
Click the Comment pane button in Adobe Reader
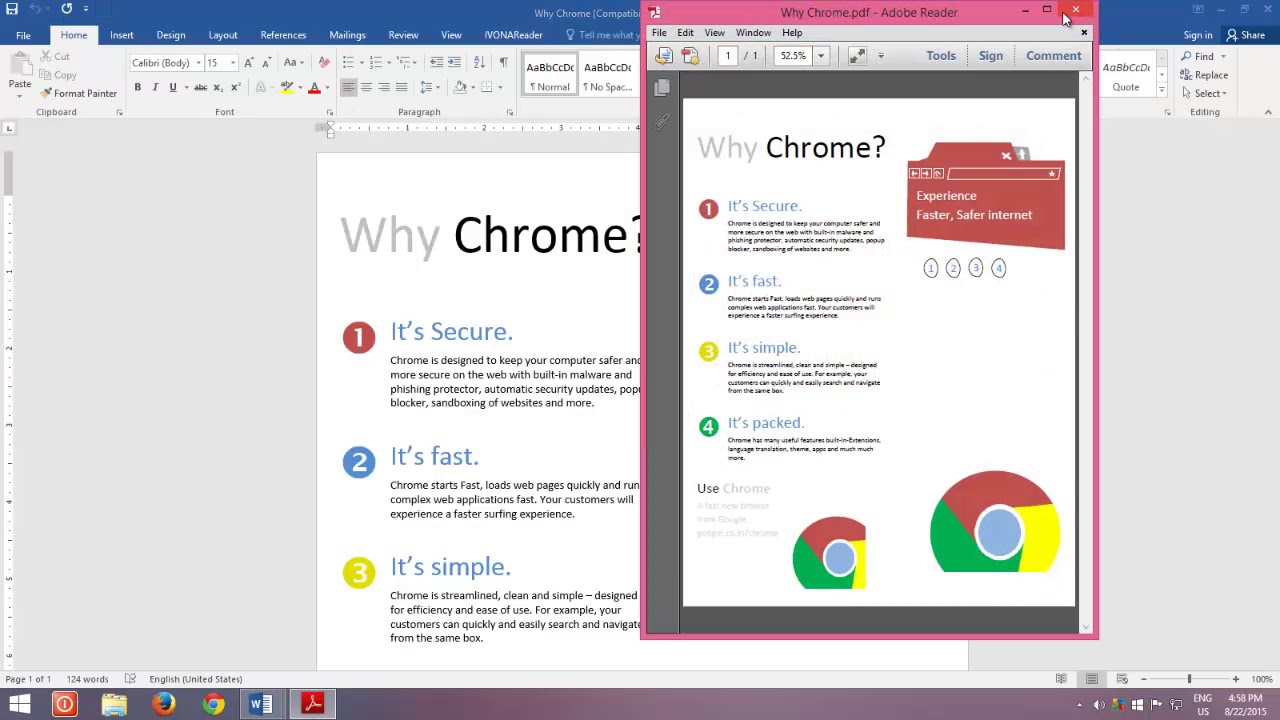1053,56
